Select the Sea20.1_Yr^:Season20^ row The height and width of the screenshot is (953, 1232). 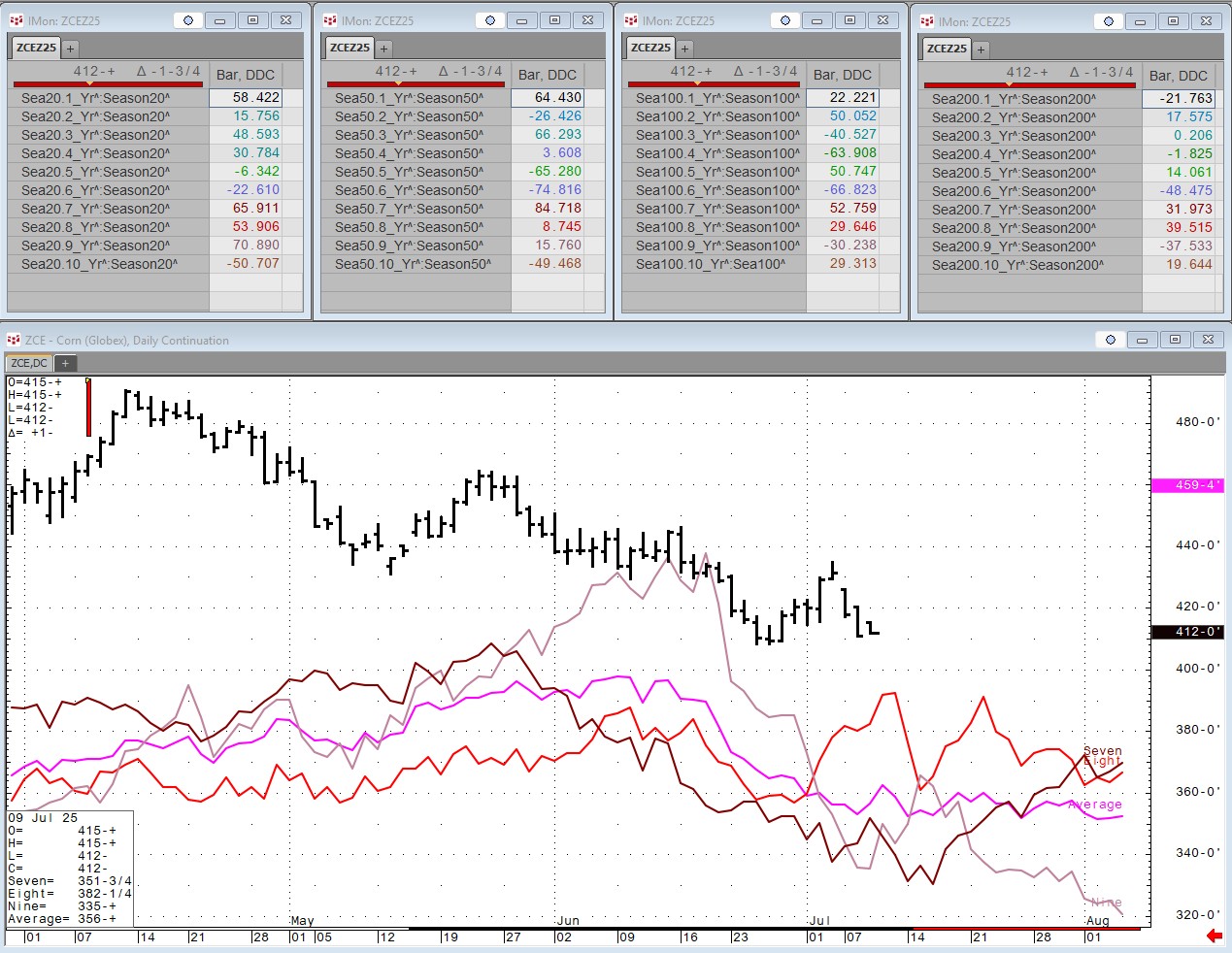click(95, 98)
